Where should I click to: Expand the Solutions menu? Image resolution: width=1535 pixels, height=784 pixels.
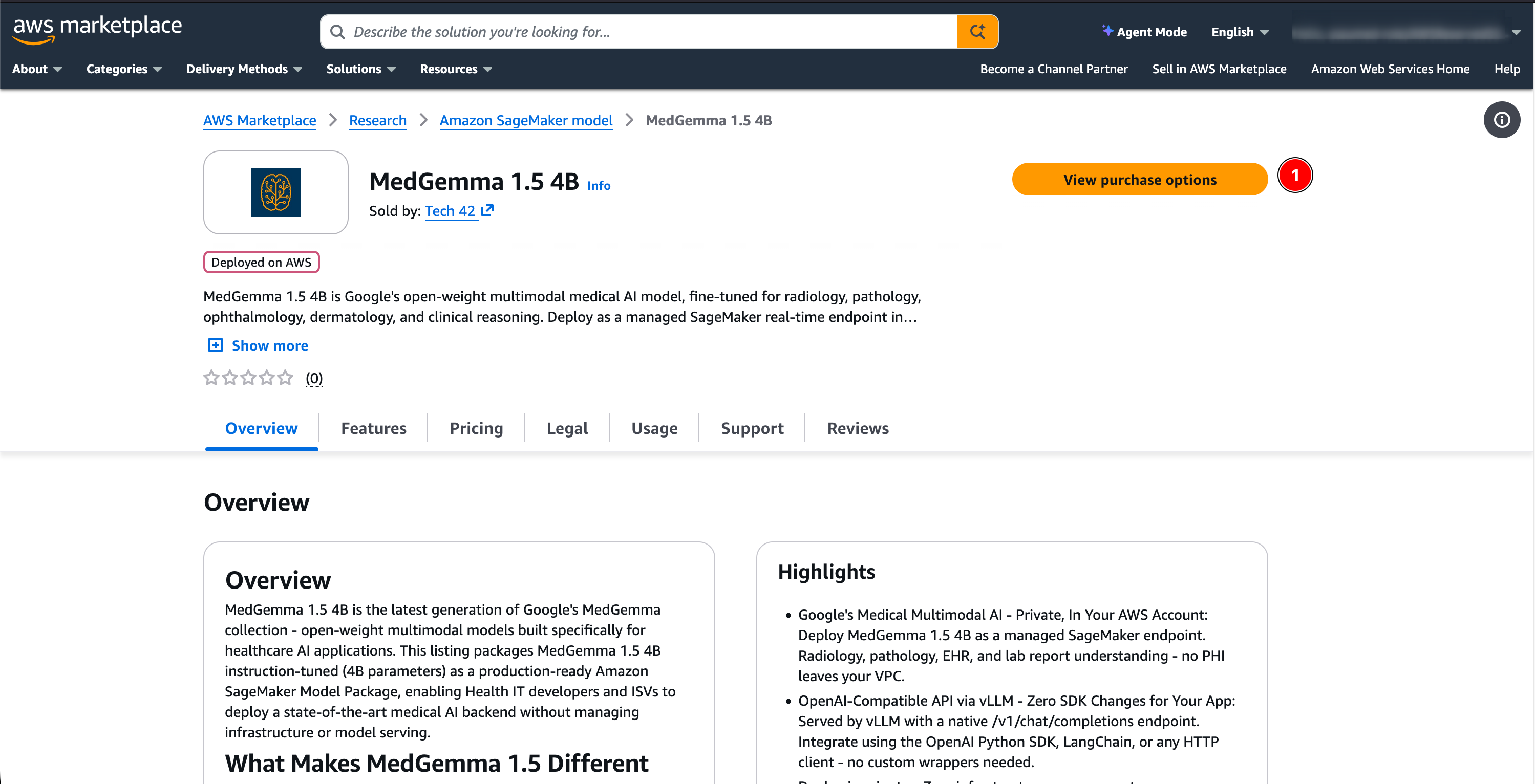click(x=361, y=69)
